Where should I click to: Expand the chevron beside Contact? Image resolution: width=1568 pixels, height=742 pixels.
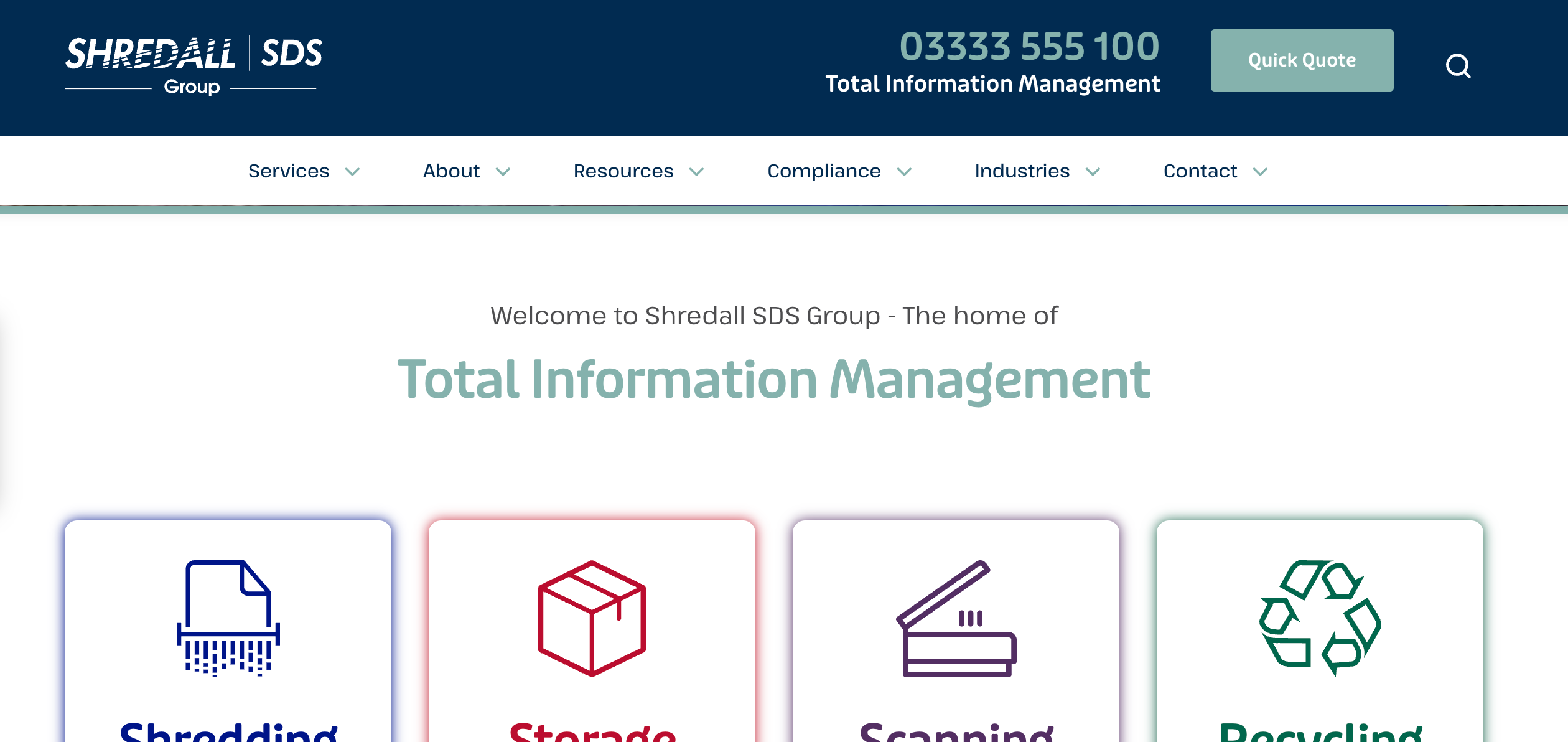(1260, 172)
